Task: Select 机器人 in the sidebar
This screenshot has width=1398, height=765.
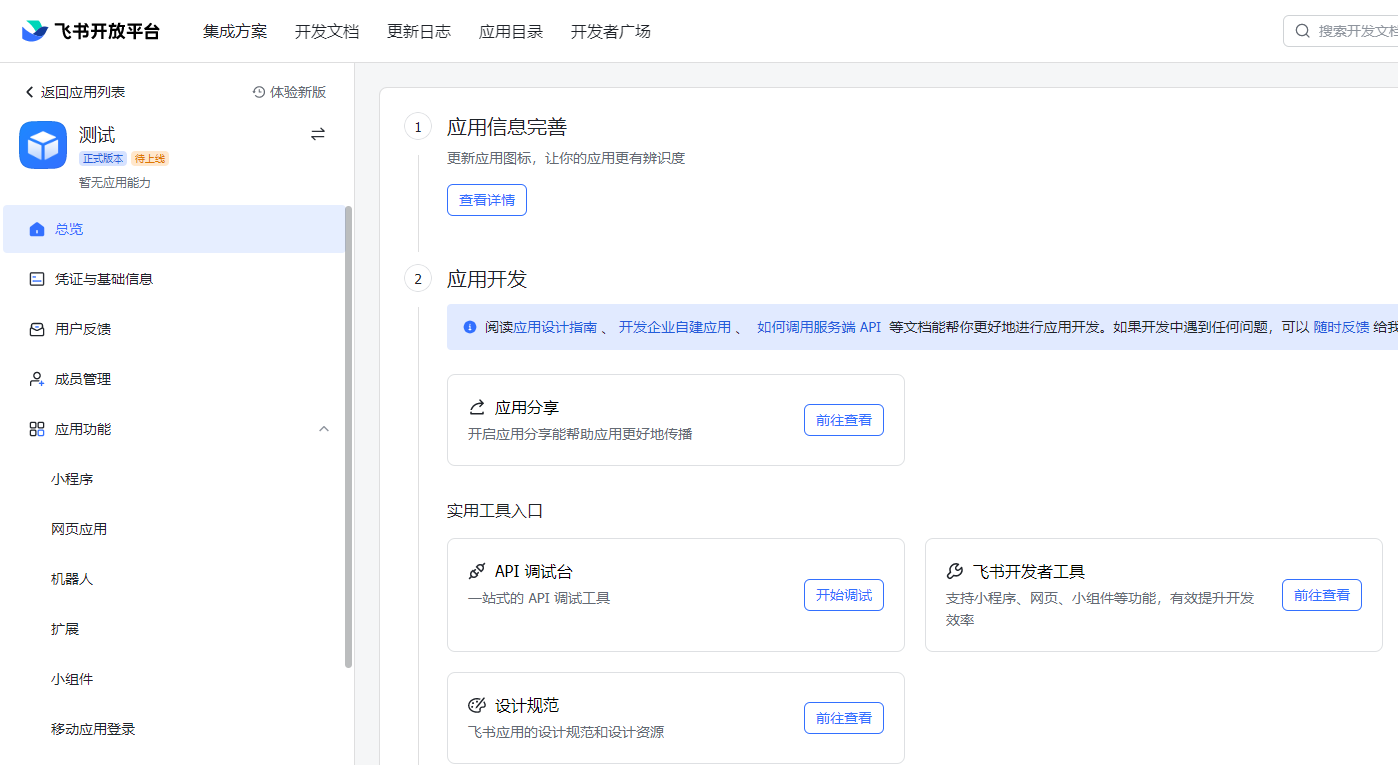Action: (x=72, y=579)
